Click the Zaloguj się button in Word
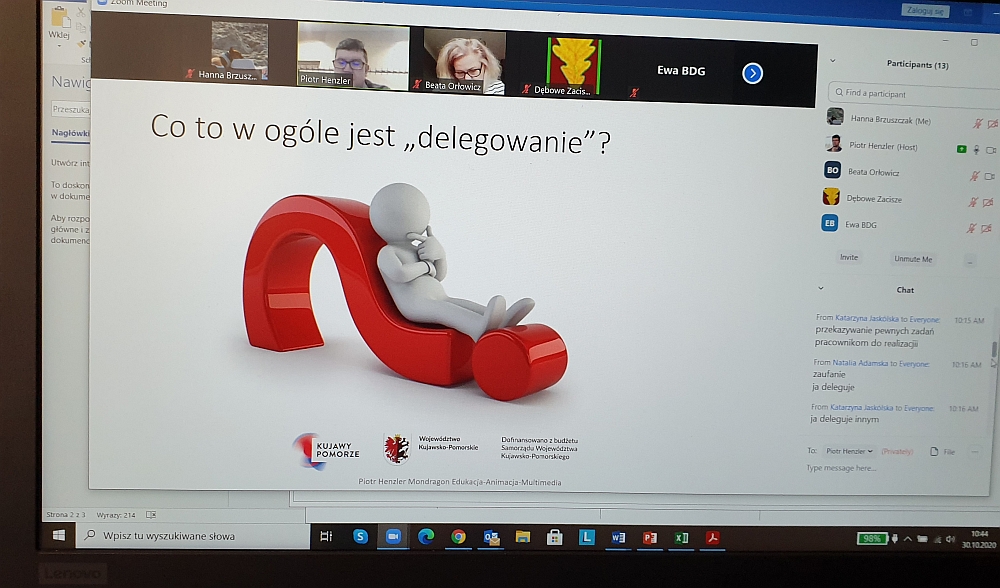The width and height of the screenshot is (1000, 588). [x=925, y=10]
